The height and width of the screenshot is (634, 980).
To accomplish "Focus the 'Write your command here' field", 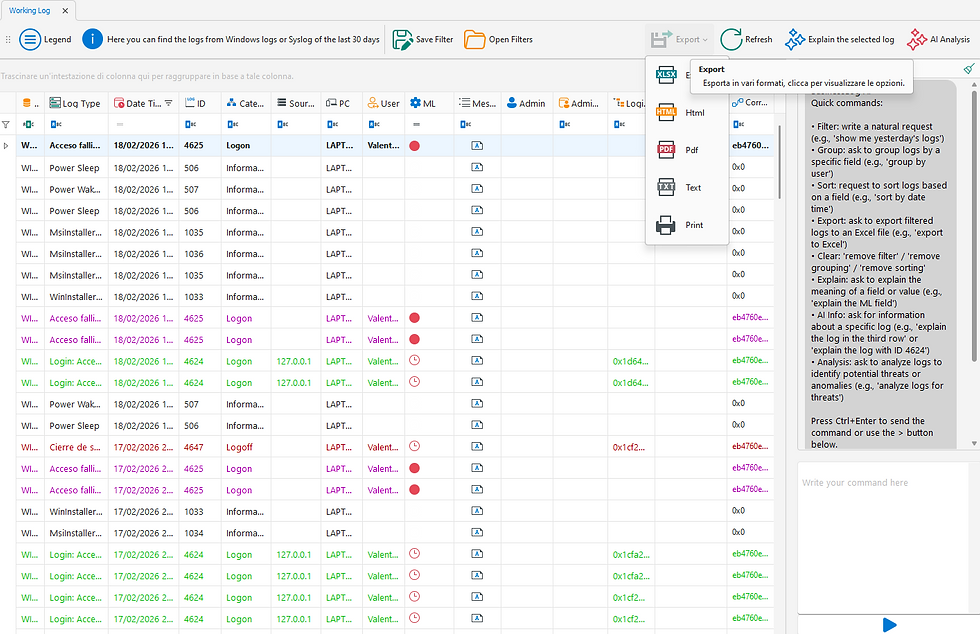I will [x=882, y=538].
